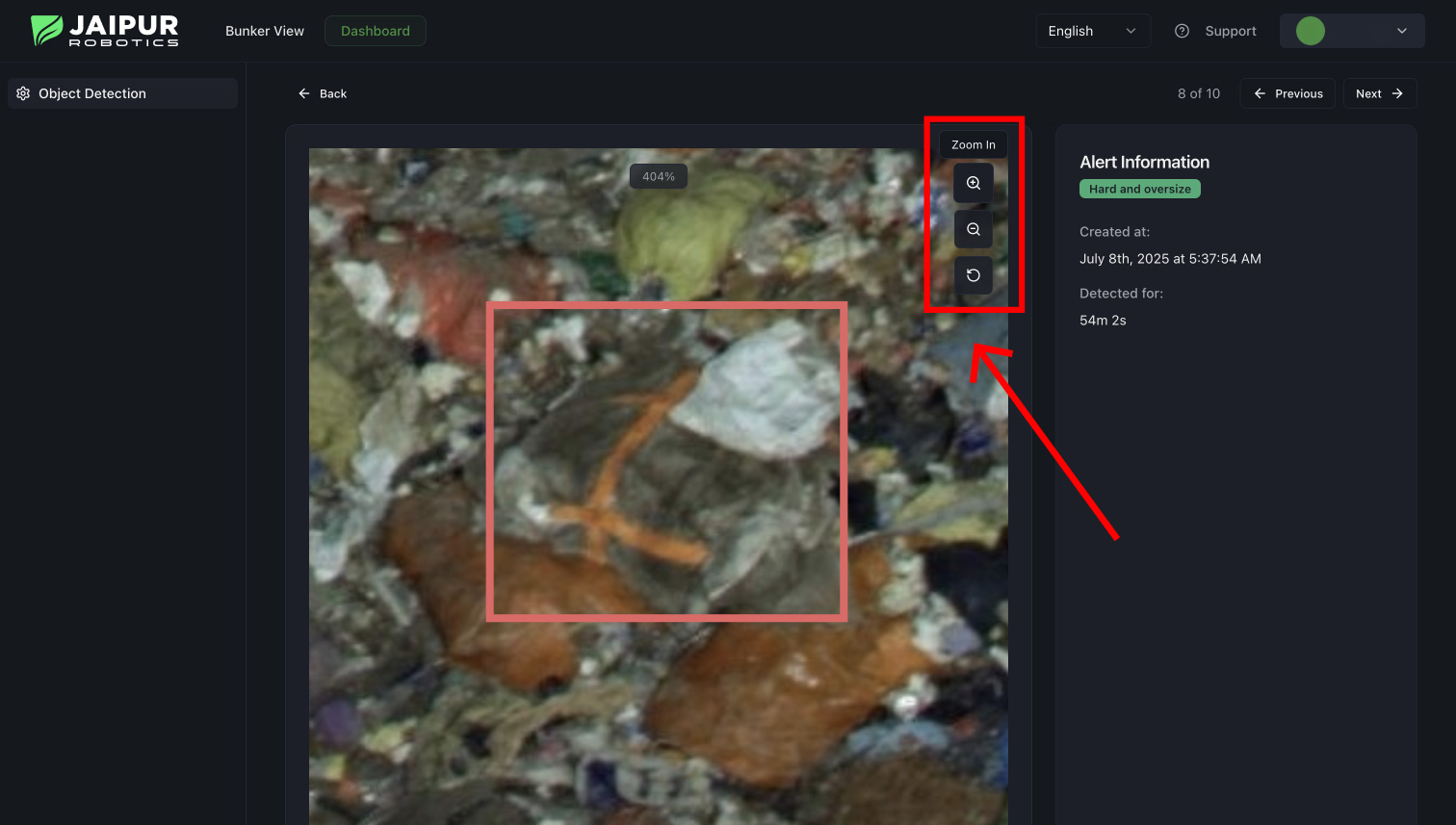This screenshot has height=825, width=1456.
Task: Click the right arrow icon on Next
Action: (1397, 93)
